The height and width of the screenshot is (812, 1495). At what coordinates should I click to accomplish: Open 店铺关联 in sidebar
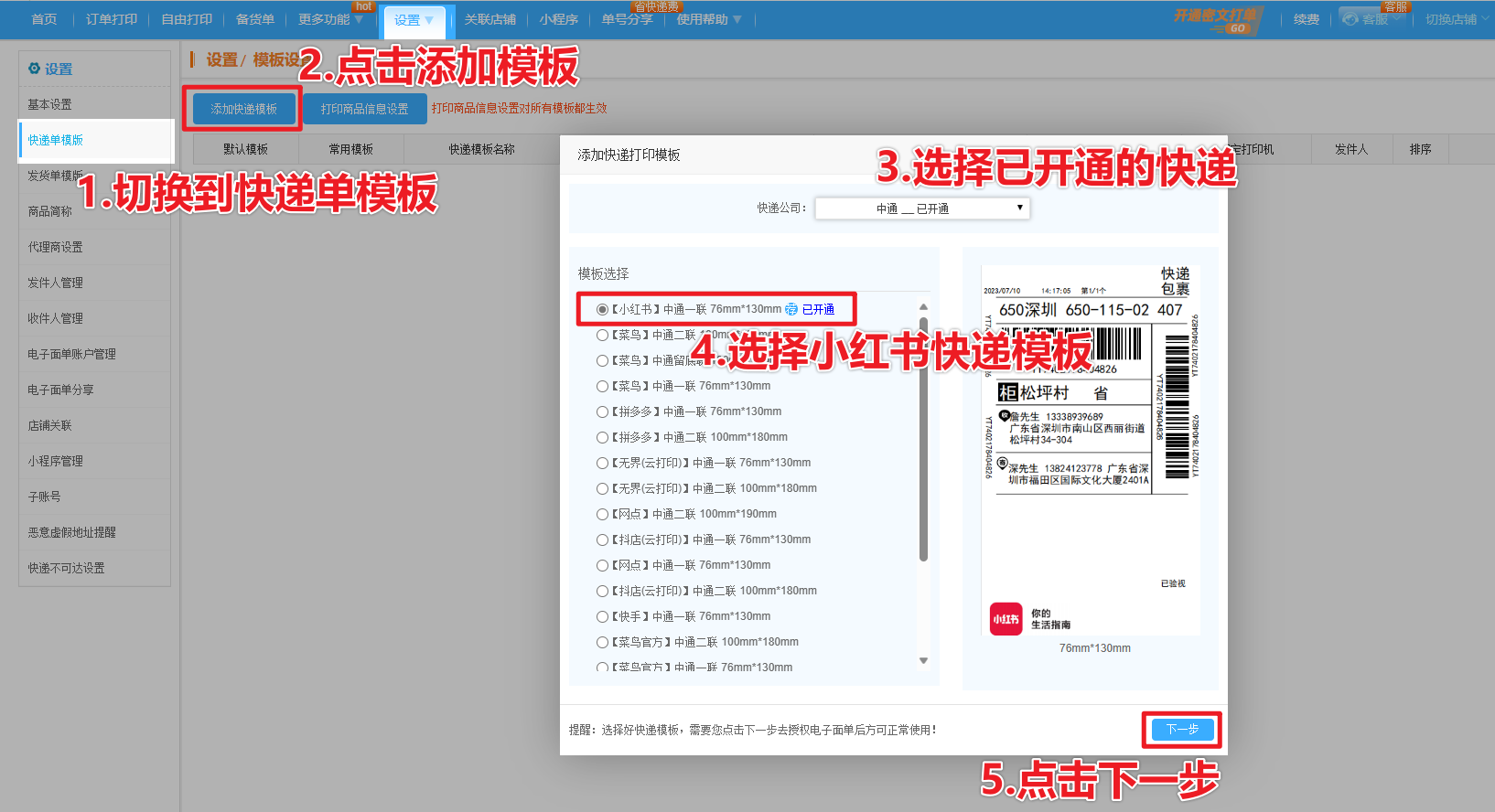[94, 425]
